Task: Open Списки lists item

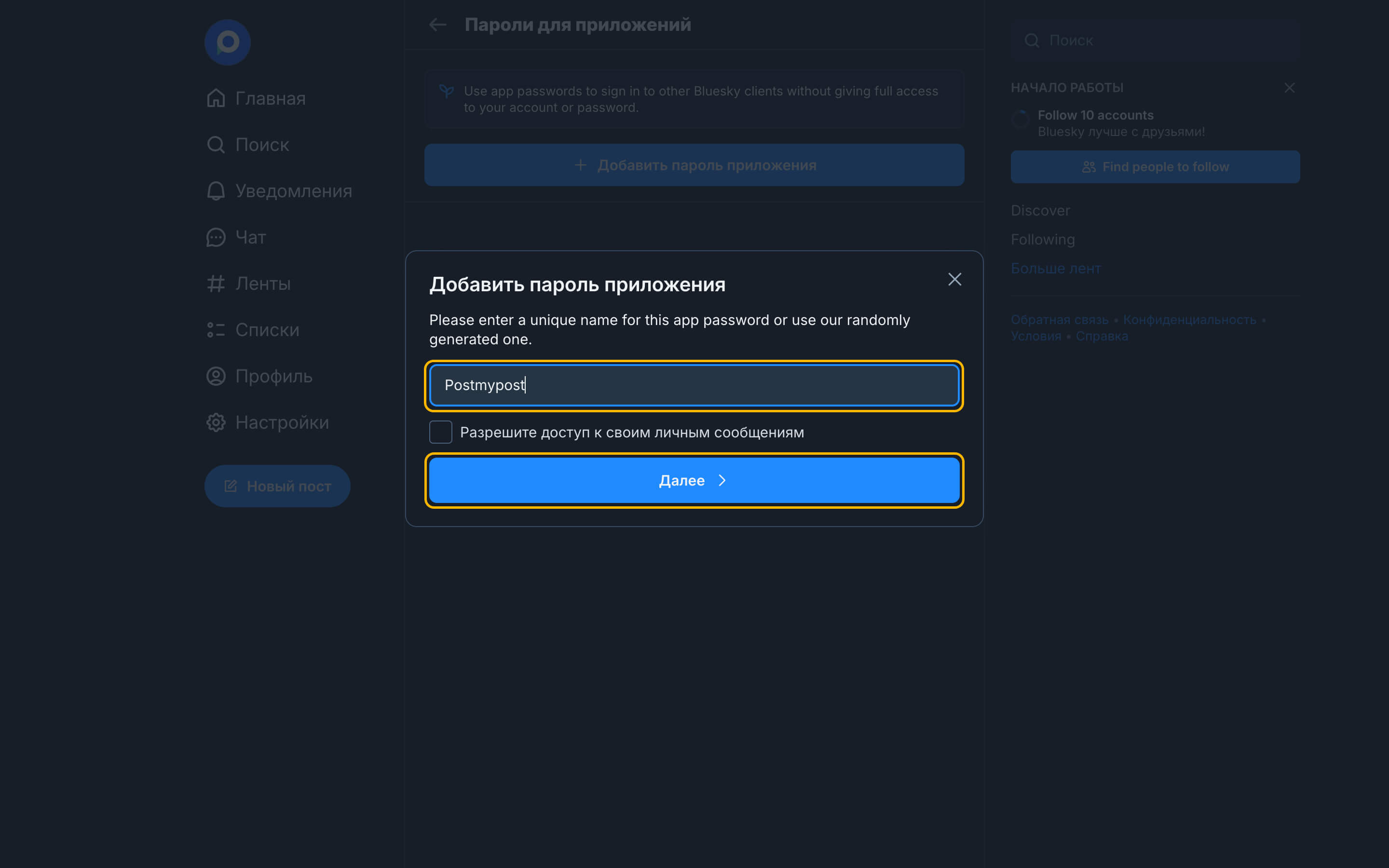Action: (x=253, y=330)
